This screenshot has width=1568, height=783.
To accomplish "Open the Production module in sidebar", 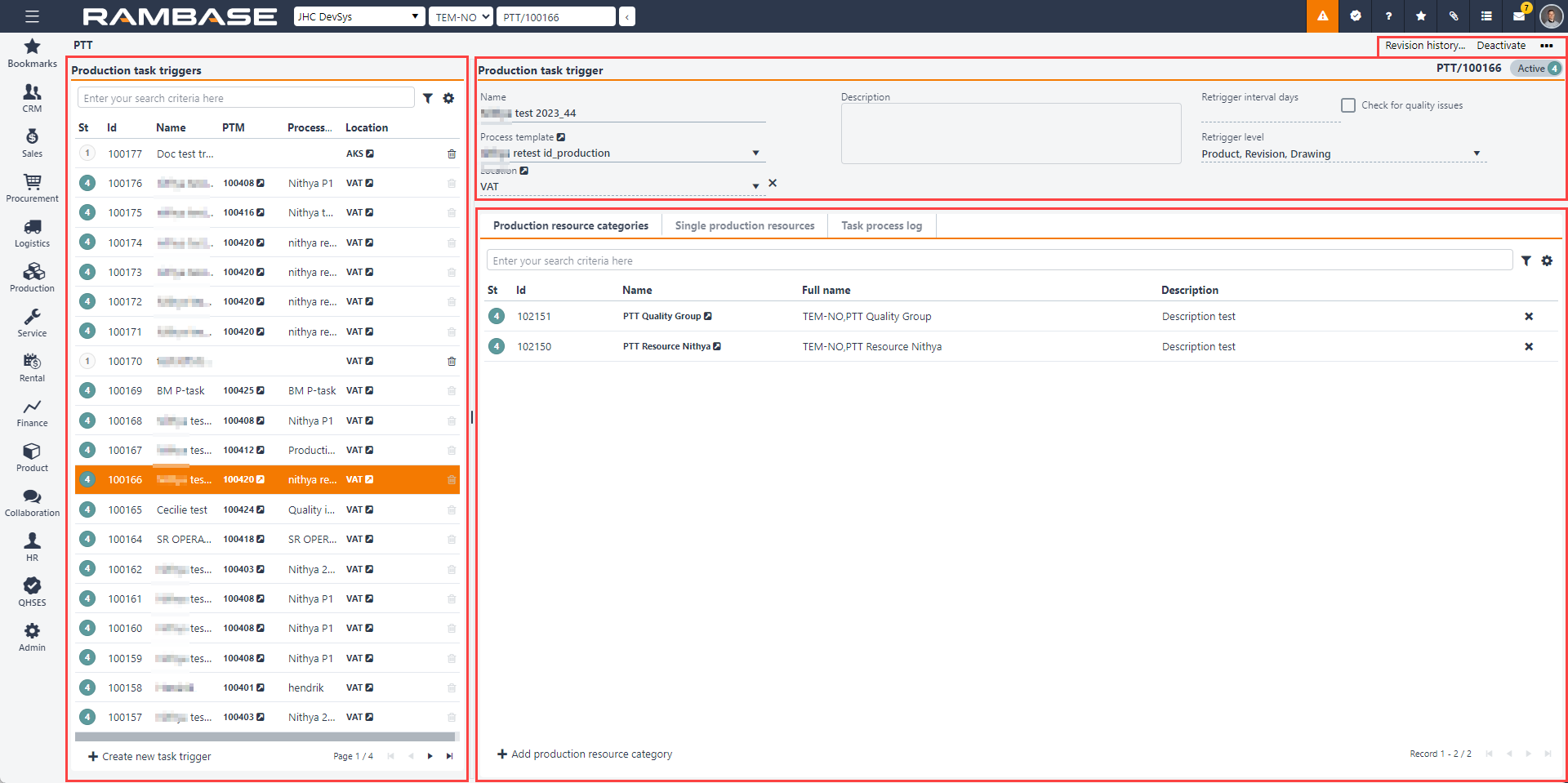I will coord(32,278).
